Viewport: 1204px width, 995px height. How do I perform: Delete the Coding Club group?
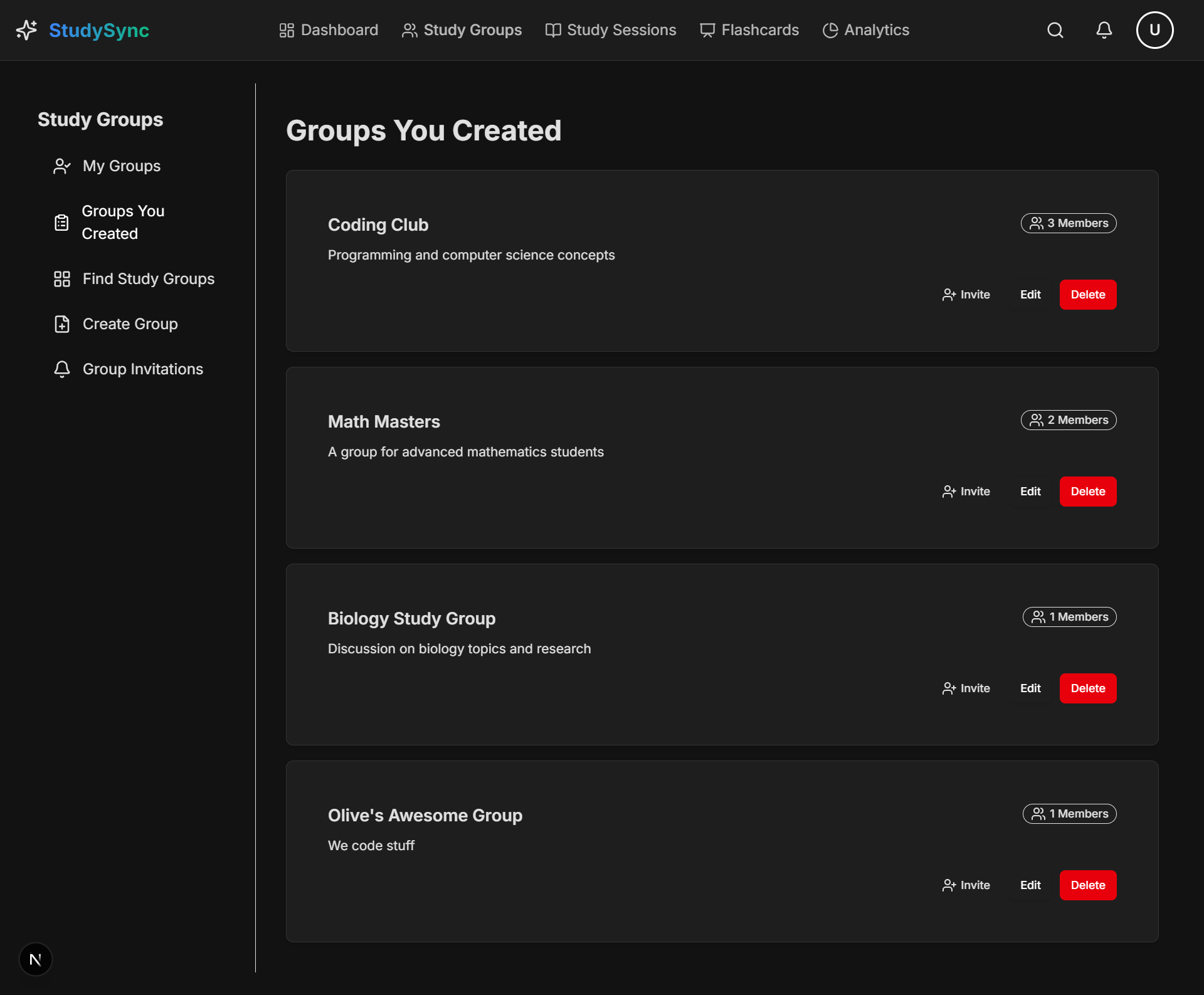1087,295
